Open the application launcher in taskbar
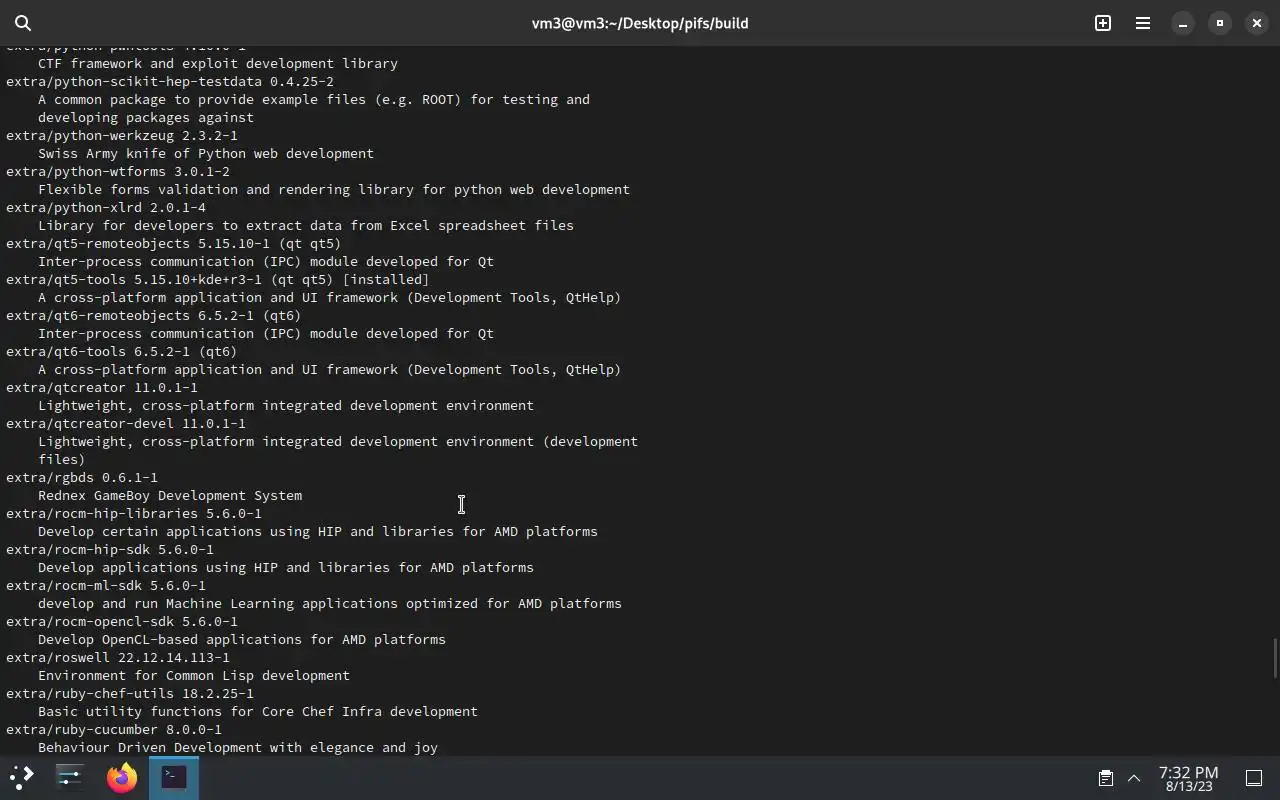The width and height of the screenshot is (1280, 800). tap(22, 777)
